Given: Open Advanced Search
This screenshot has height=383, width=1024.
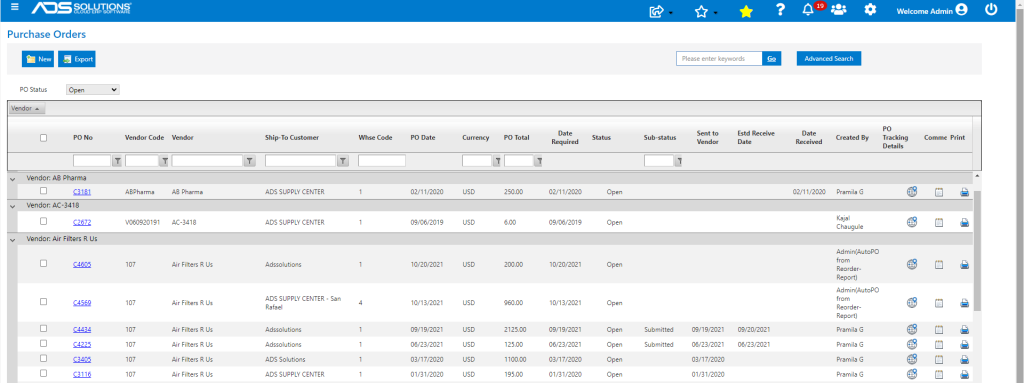Looking at the screenshot, I should point(829,59).
